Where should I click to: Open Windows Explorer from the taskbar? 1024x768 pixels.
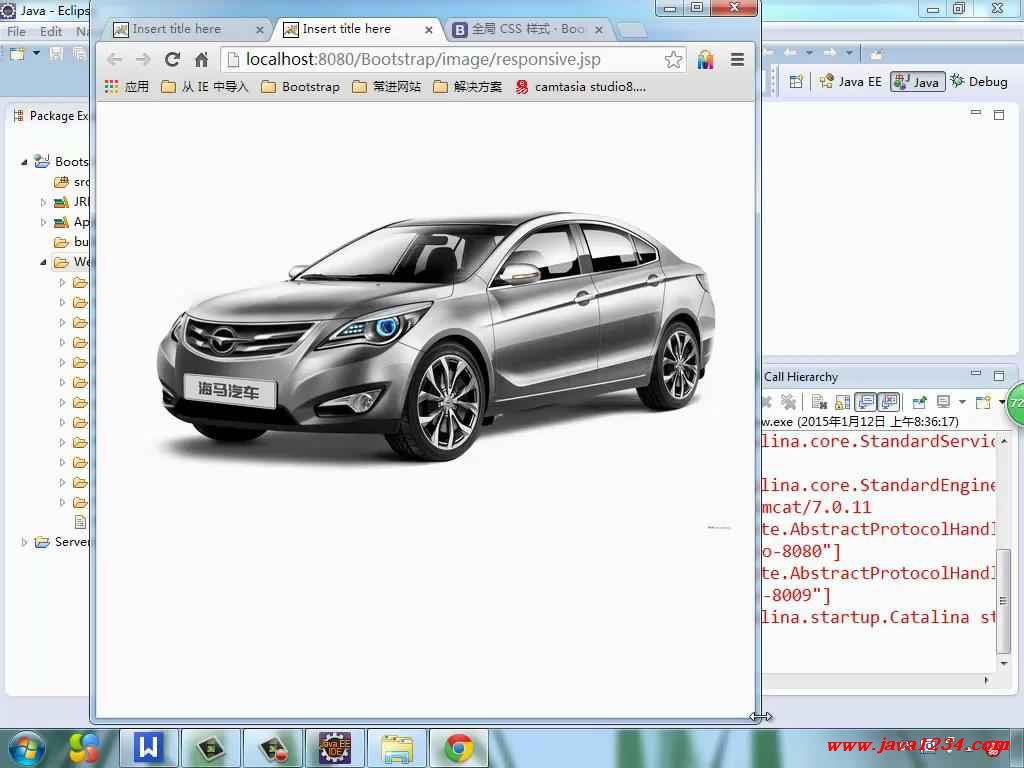(x=397, y=747)
